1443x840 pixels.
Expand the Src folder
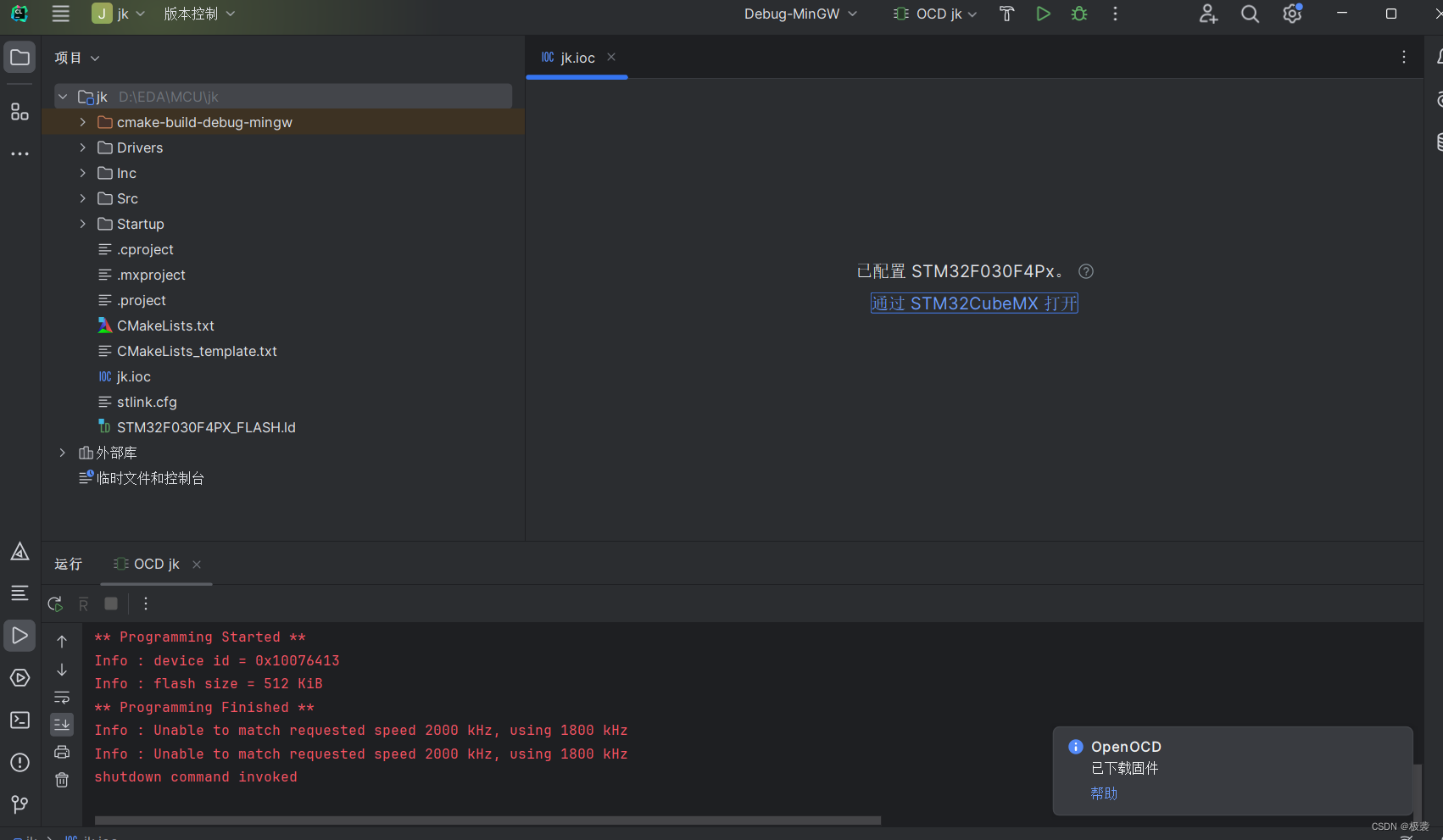[82, 198]
